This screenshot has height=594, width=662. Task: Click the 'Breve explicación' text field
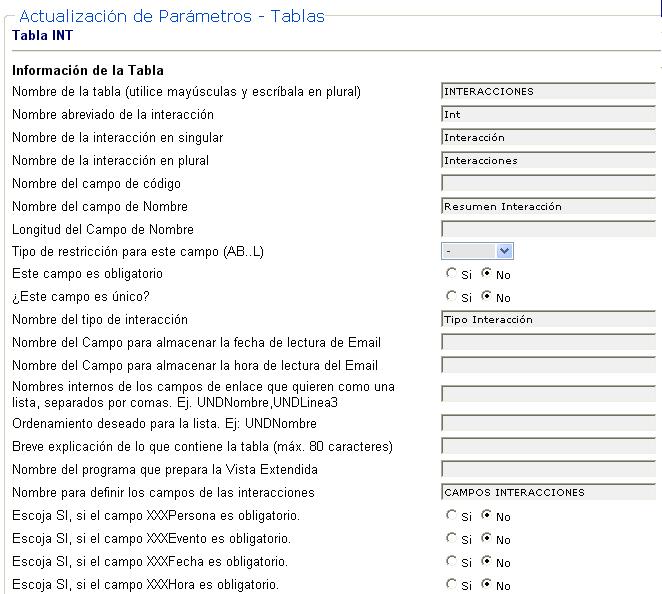click(x=548, y=446)
